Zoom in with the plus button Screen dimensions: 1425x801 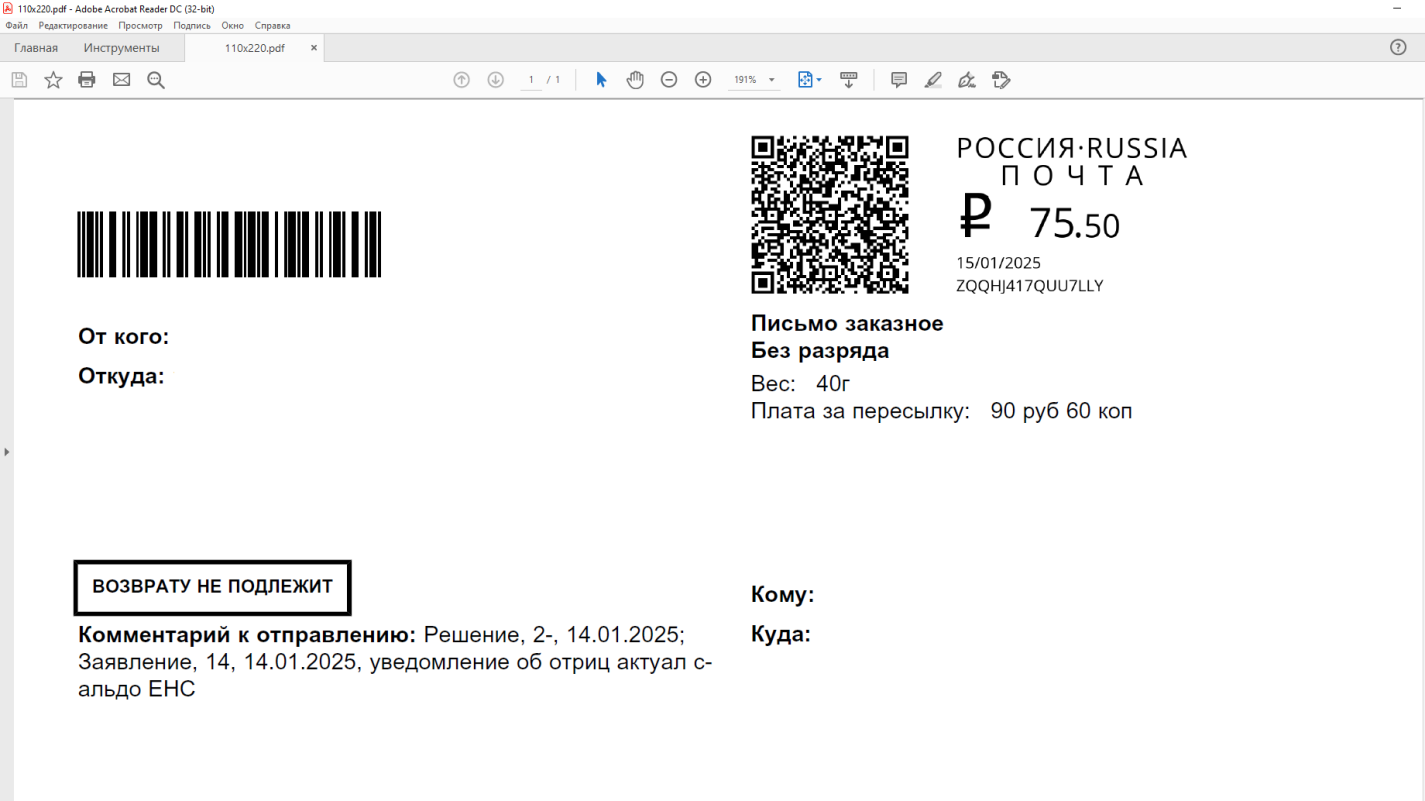703,80
